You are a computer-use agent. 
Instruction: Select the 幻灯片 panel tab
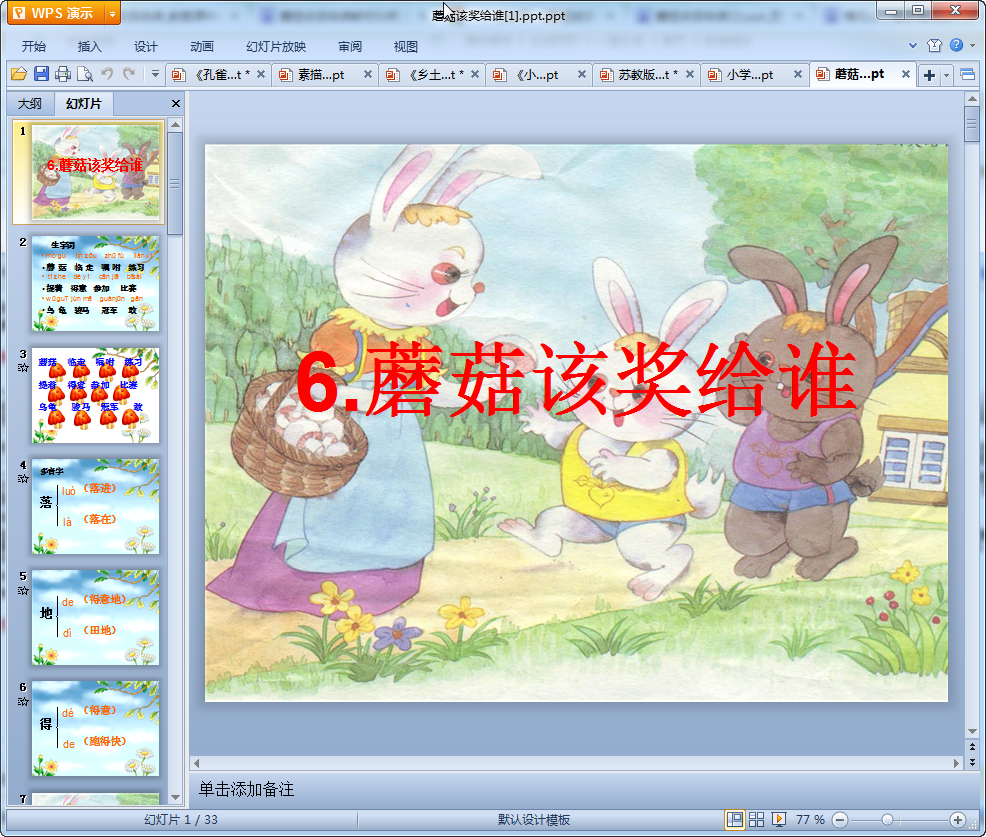[x=84, y=103]
